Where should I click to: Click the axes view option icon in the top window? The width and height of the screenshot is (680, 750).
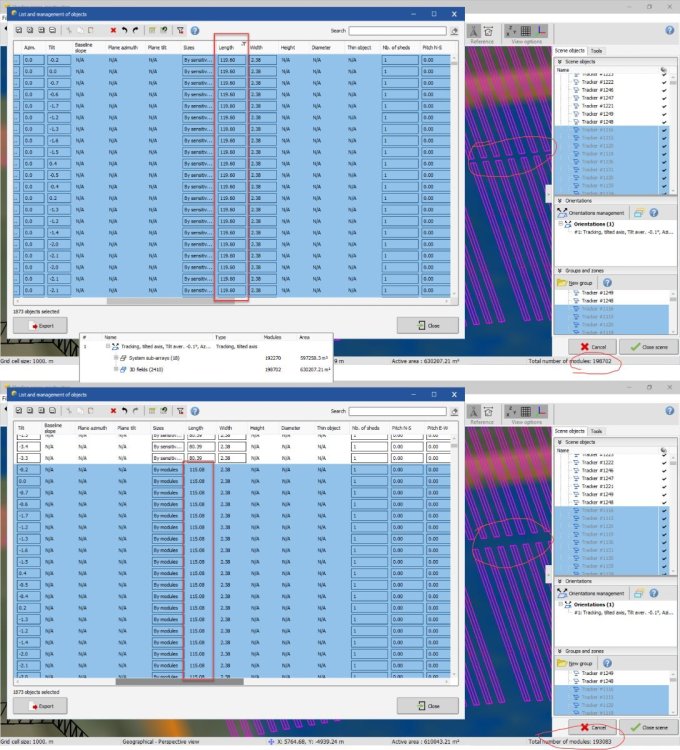(541, 31)
